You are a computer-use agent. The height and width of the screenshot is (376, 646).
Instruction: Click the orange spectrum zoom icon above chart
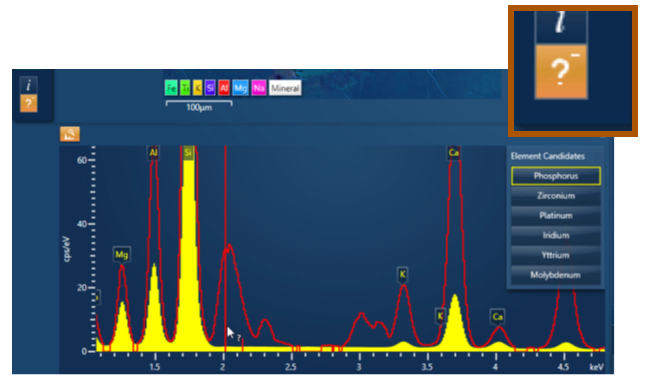70,134
